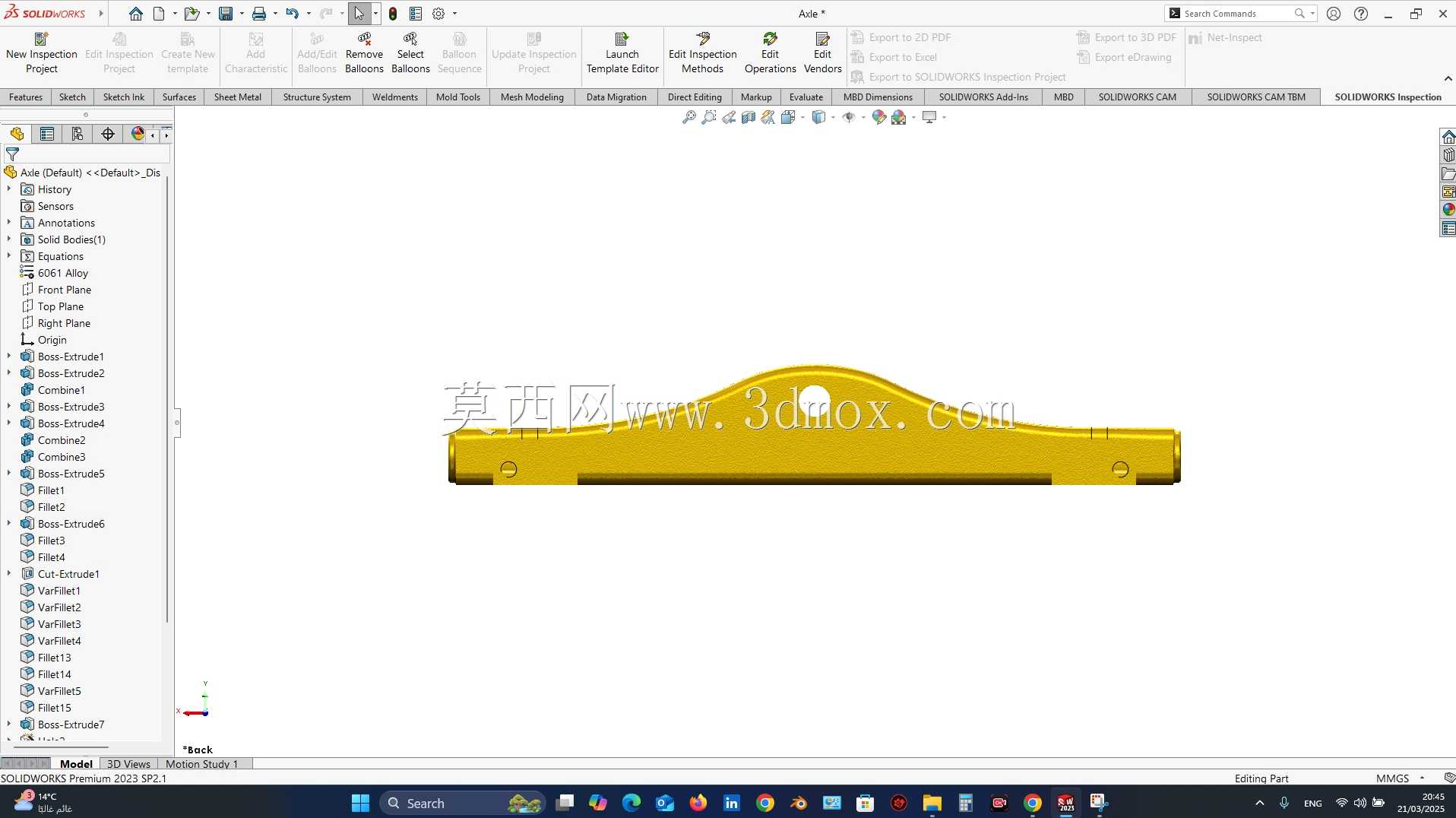This screenshot has width=1456, height=818.
Task: Click New Inspection Project button
Action: 42,52
